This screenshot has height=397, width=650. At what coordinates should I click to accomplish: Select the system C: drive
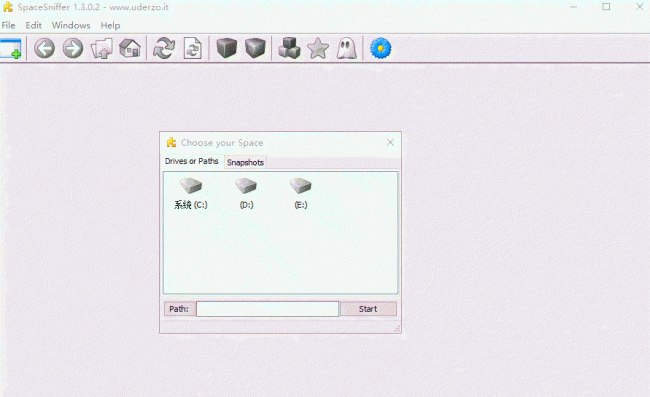(x=191, y=194)
